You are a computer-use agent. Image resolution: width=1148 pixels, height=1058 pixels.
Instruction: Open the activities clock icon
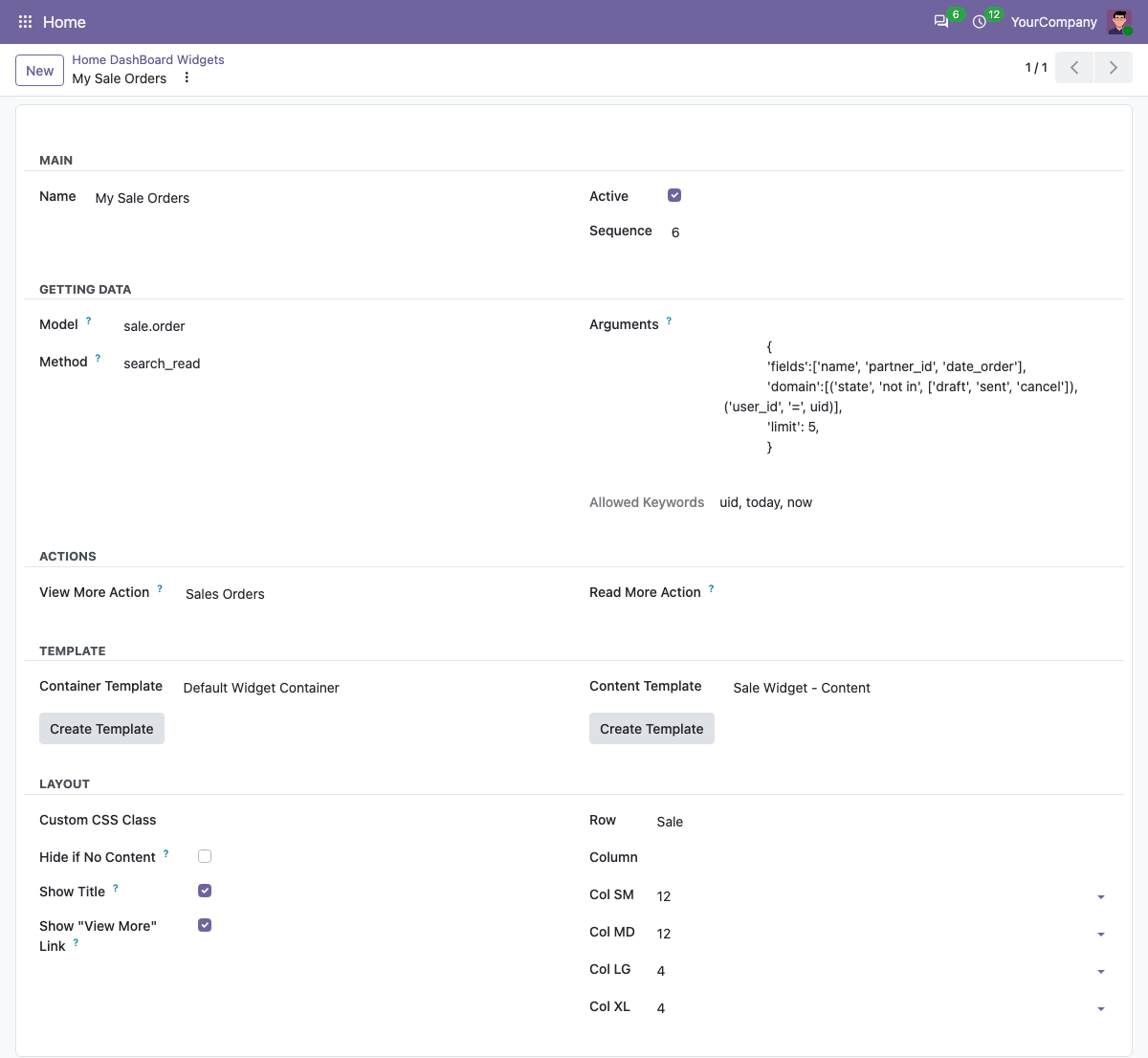click(x=980, y=22)
